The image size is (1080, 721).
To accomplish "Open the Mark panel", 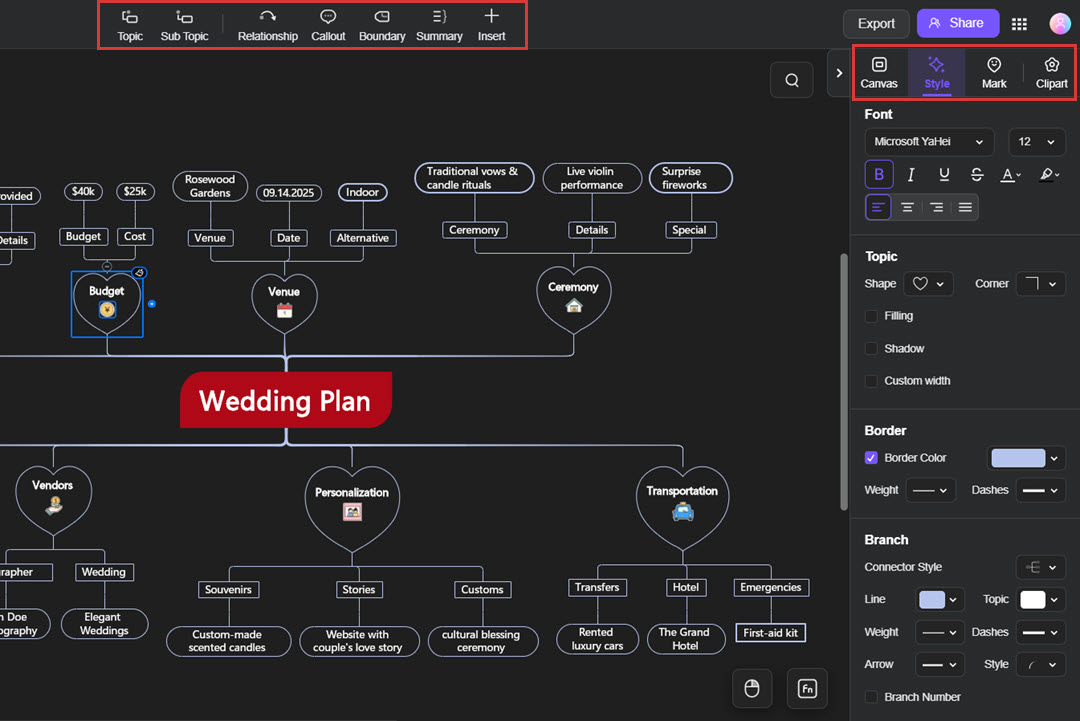I will coord(993,72).
